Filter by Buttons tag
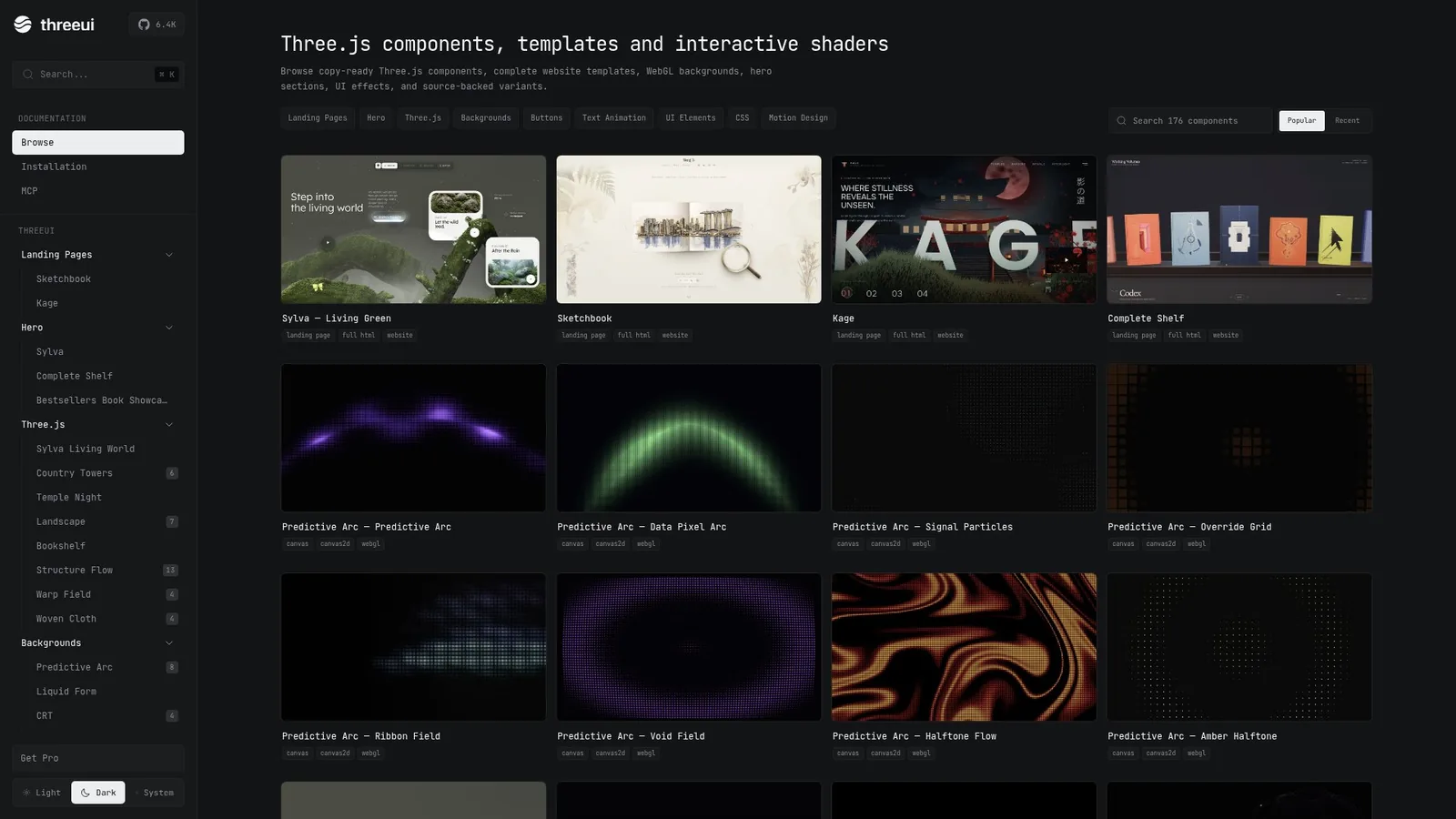Screen dimensions: 1456x819 click(547, 118)
